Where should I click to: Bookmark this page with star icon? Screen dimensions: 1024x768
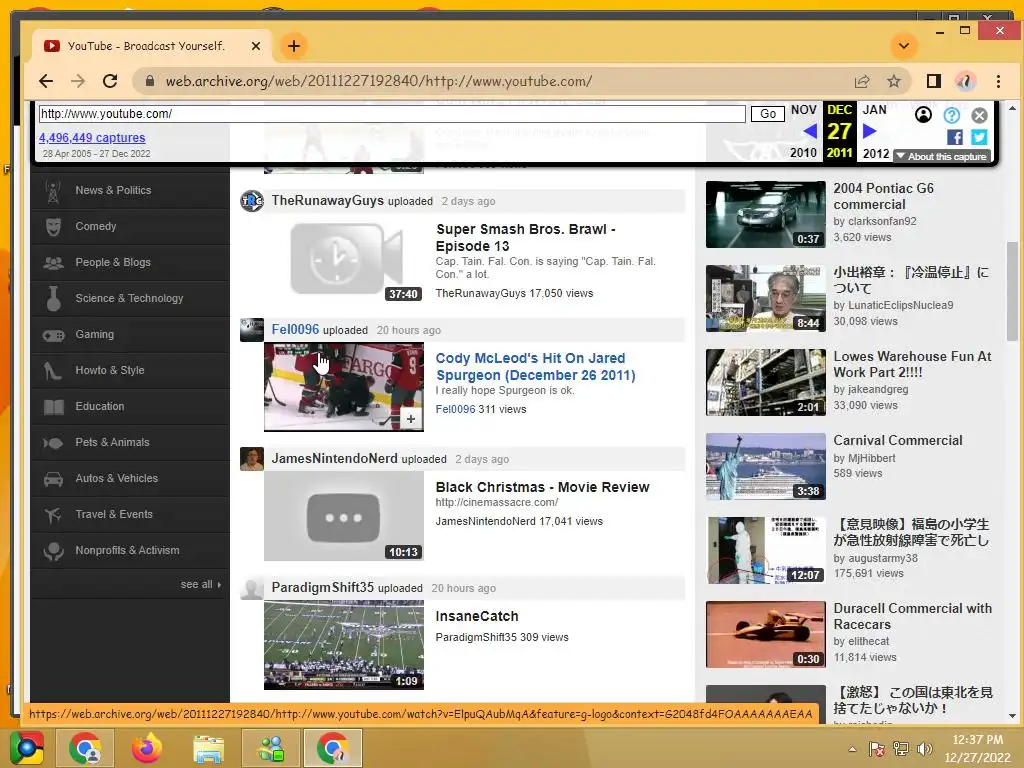coord(894,81)
